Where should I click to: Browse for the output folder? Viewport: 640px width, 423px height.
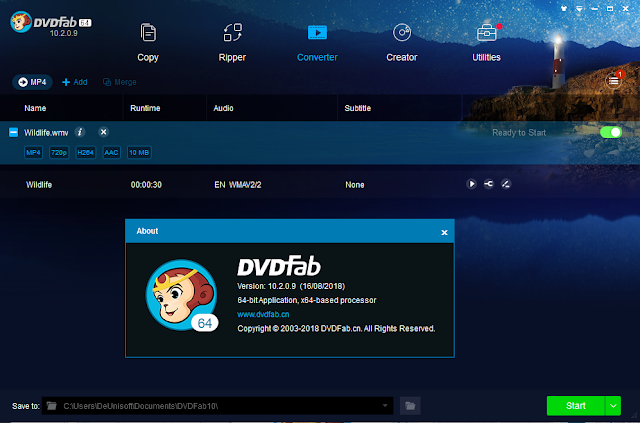coord(410,406)
